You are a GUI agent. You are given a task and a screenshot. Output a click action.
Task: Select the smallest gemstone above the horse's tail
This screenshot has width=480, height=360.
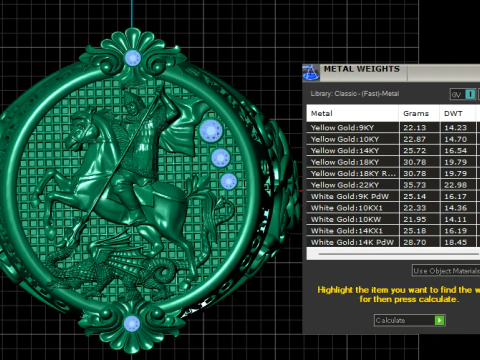pyautogui.click(x=229, y=182)
